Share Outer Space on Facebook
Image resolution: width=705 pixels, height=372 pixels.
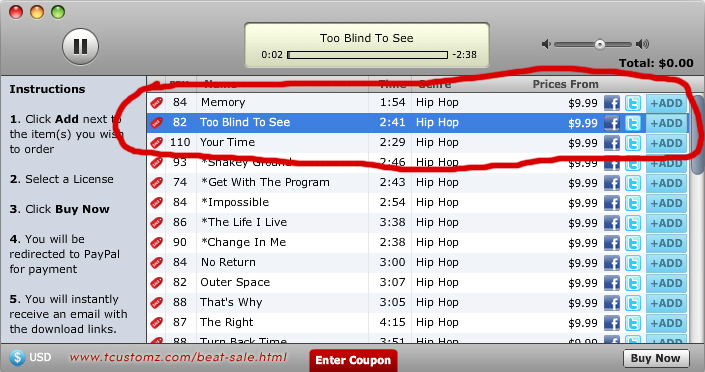(x=611, y=283)
